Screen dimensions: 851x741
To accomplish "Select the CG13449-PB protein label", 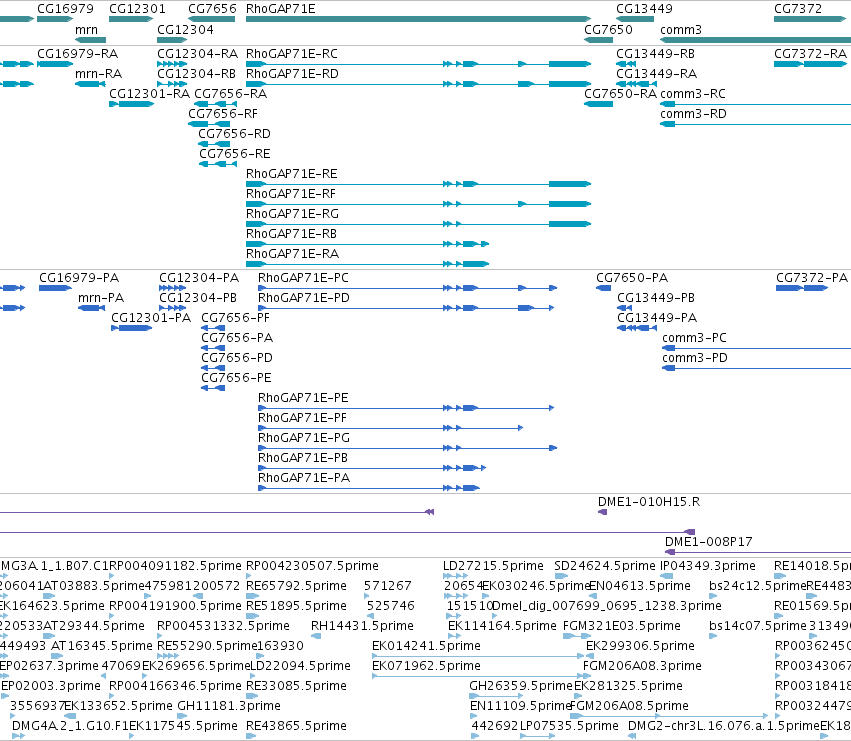I will [x=656, y=298].
